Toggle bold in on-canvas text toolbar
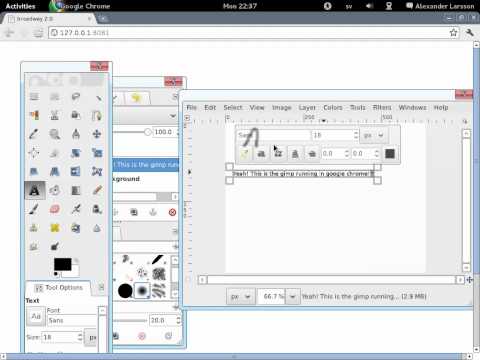The image size is (480, 360). click(261, 153)
